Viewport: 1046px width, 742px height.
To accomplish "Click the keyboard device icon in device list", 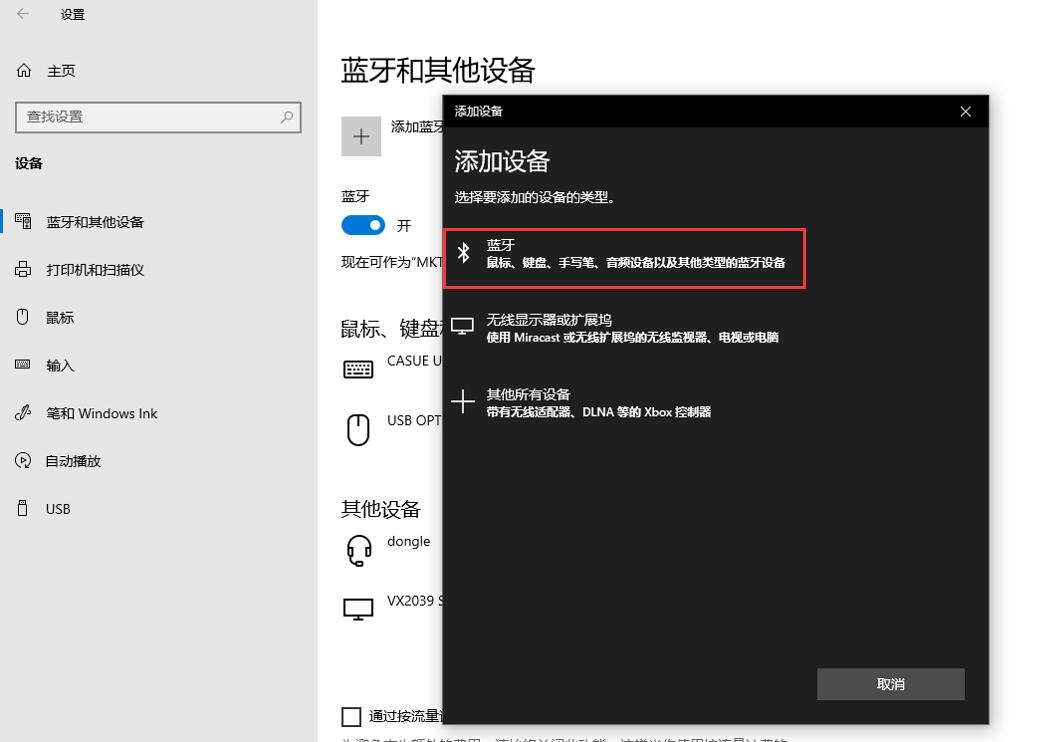I will click(x=358, y=369).
